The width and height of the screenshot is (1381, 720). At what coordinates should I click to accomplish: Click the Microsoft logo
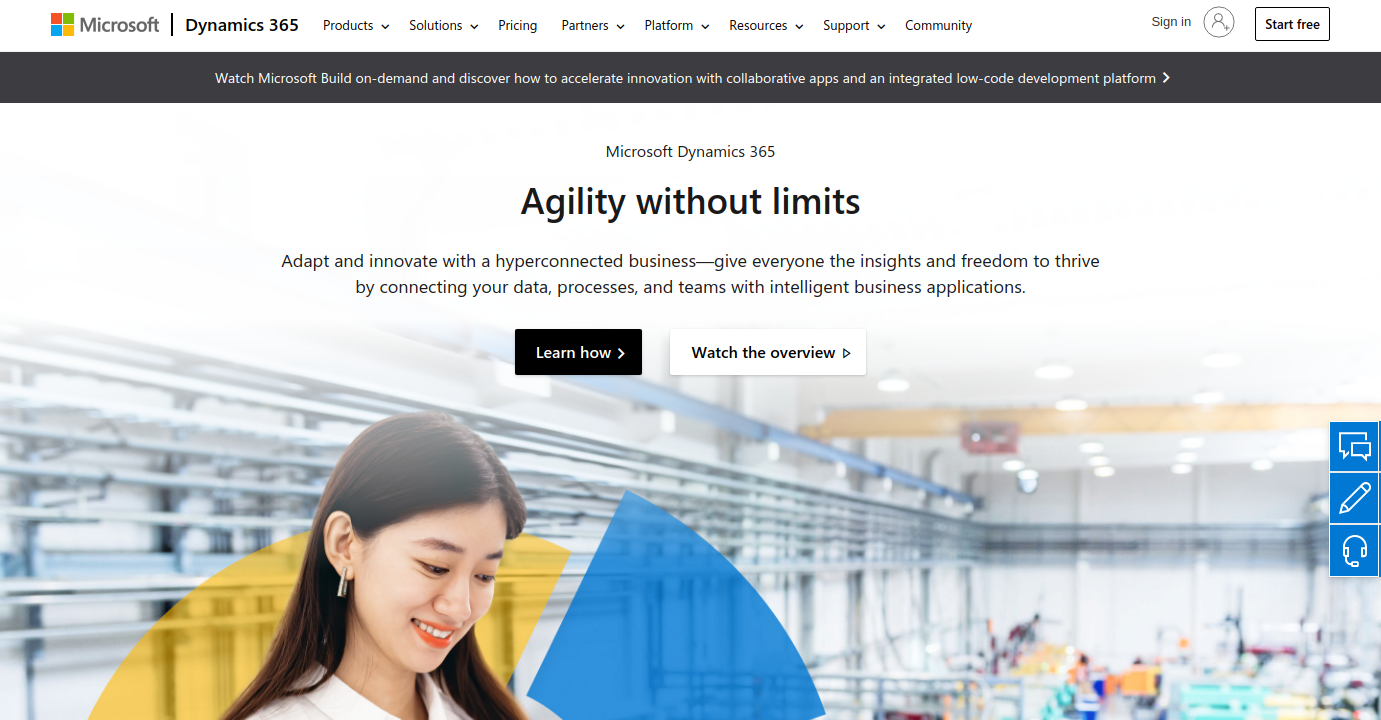click(105, 25)
